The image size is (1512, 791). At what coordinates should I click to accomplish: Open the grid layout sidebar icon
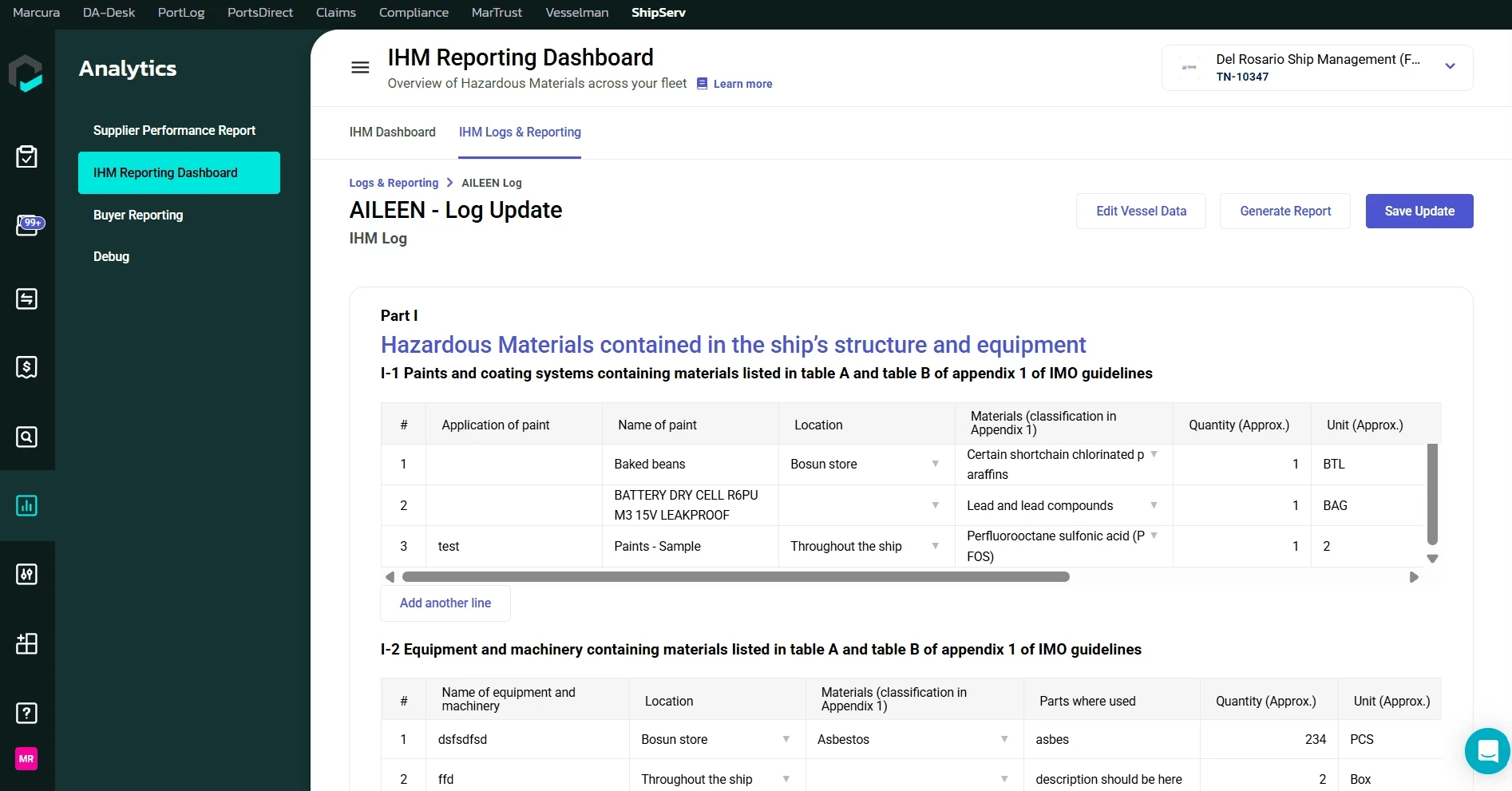tap(26, 643)
